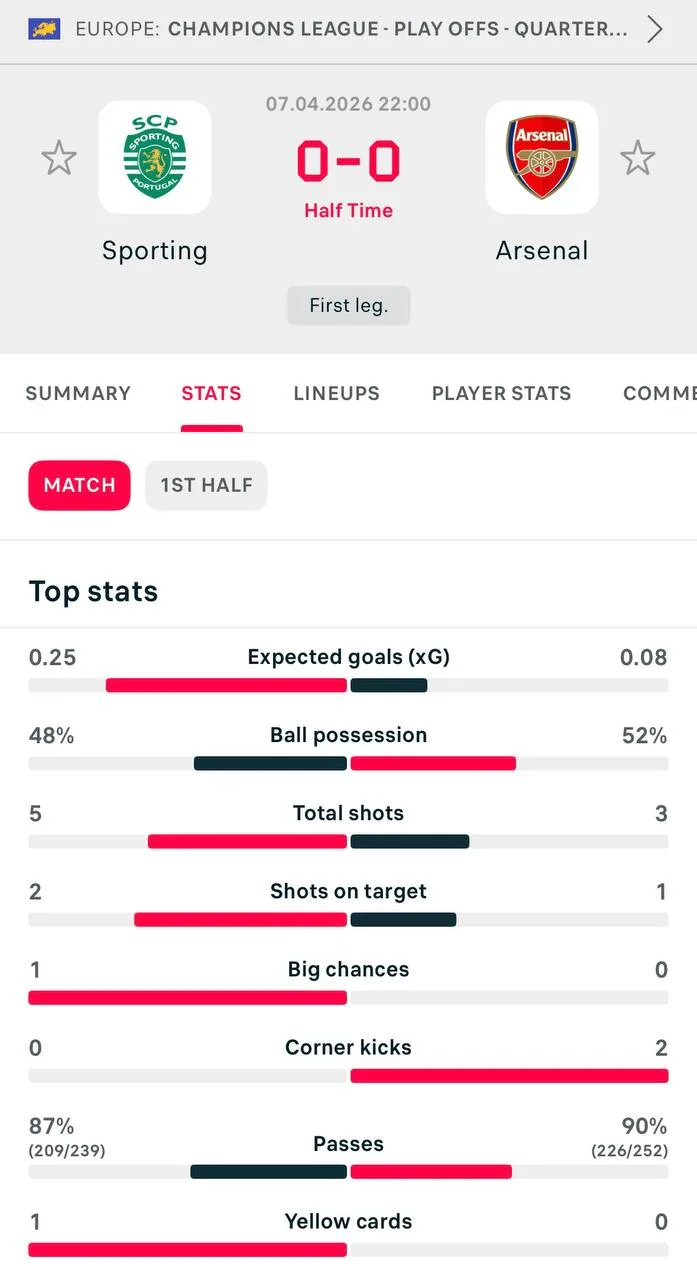The width and height of the screenshot is (697, 1280).
Task: Select the Stats tab
Action: tap(211, 393)
